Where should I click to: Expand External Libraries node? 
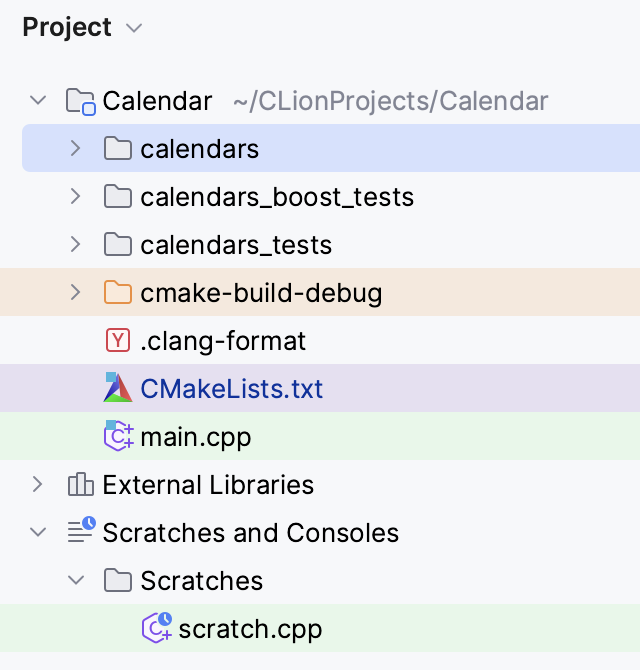[38, 484]
